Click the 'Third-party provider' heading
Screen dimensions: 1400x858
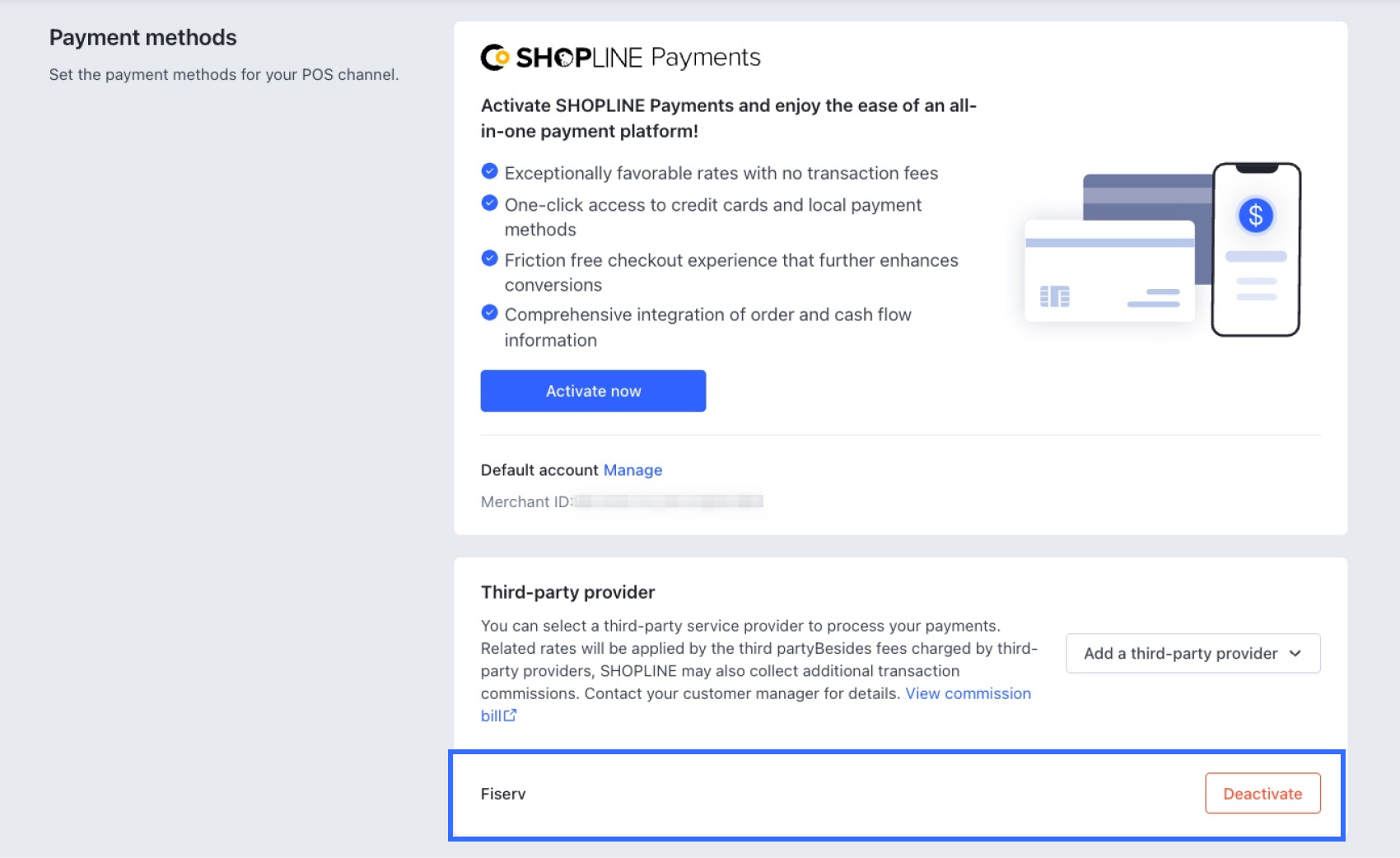(x=567, y=592)
